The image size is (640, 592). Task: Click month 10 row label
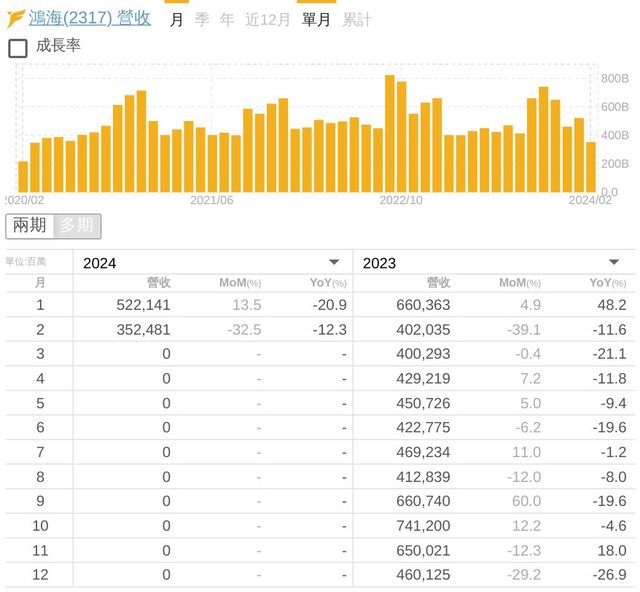40,526
